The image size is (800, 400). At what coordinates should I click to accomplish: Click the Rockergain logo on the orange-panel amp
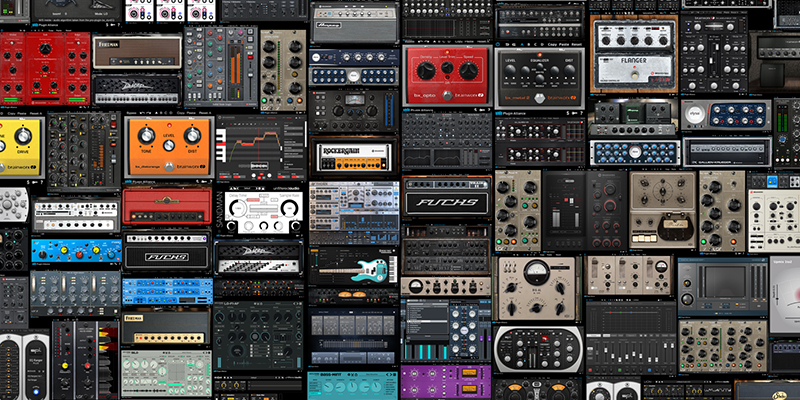(342, 149)
